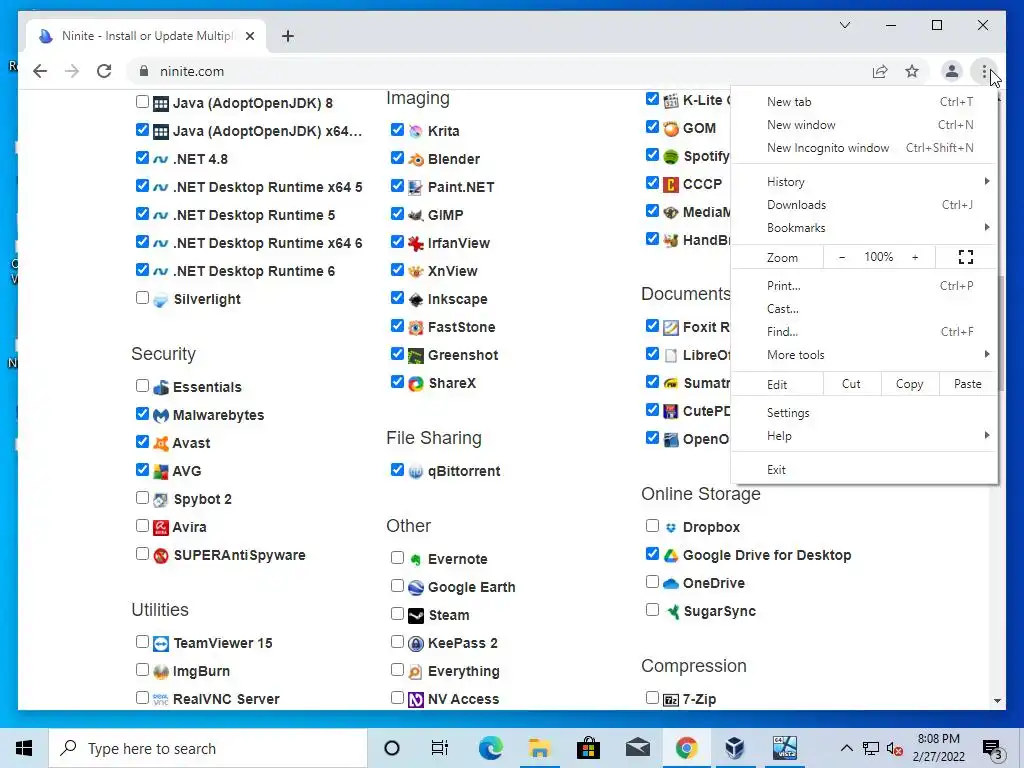
Task: Open a new tab with plus button
Action: (x=288, y=36)
